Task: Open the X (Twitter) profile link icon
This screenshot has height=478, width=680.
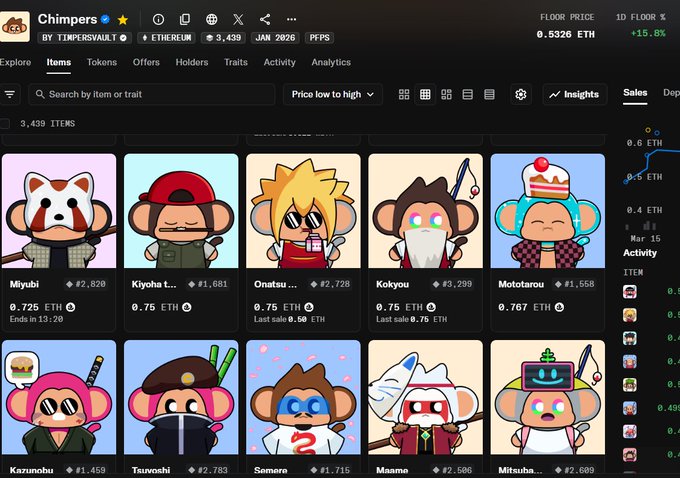Action: point(238,19)
